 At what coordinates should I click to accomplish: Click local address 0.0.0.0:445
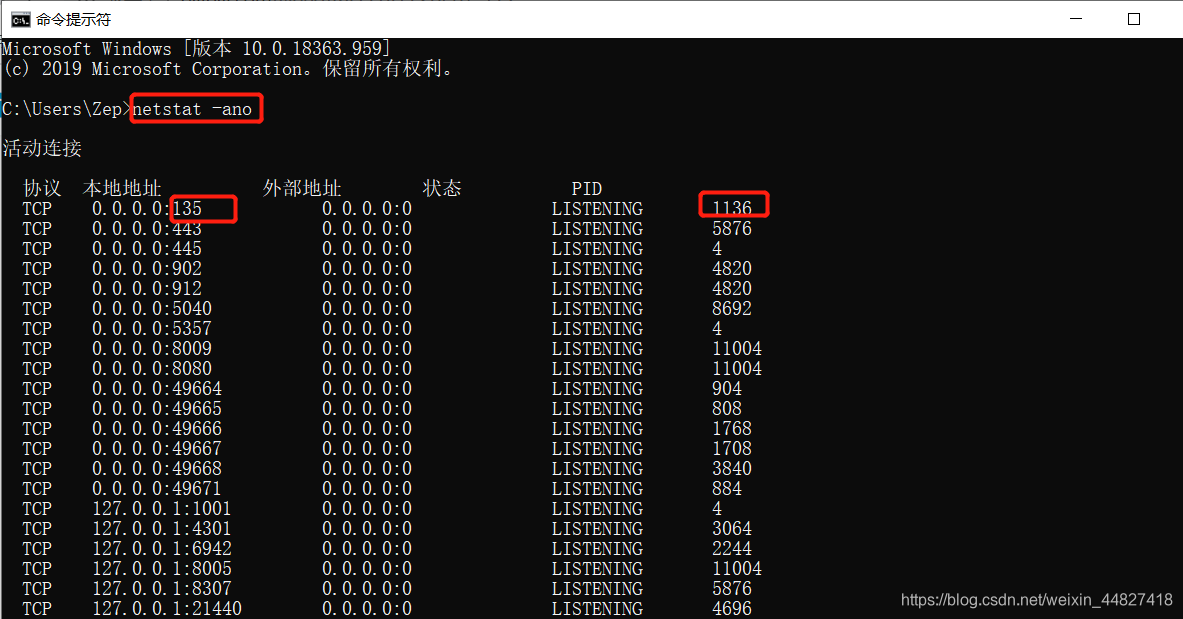(x=147, y=248)
